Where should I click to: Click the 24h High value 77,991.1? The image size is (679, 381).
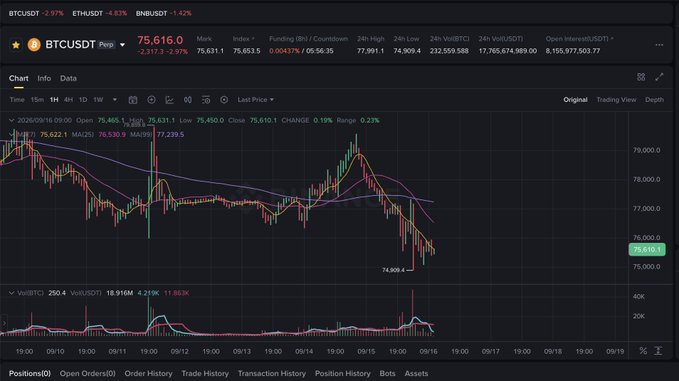coord(370,51)
